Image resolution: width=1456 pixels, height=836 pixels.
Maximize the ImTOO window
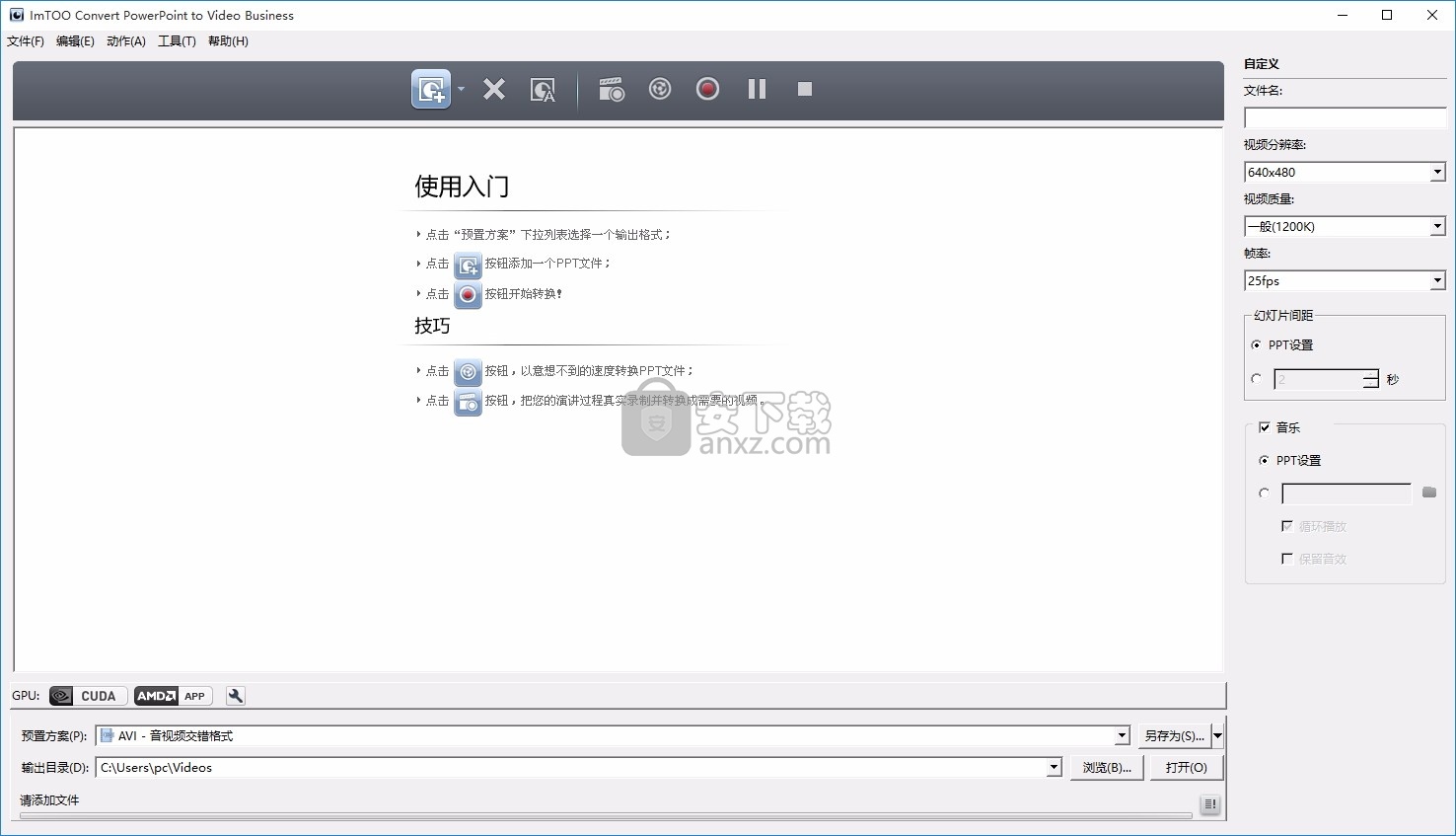[1387, 15]
